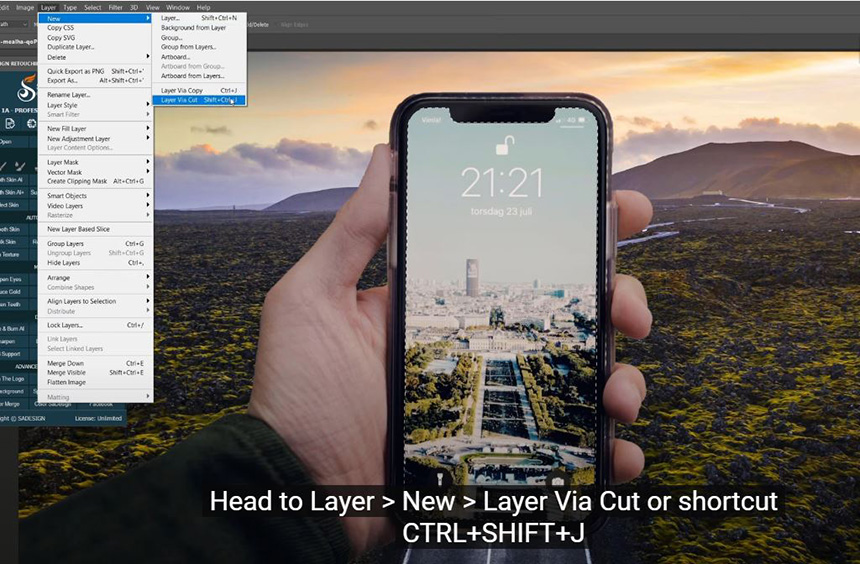Choose Artboard from Layers...
The width and height of the screenshot is (860, 564).
[x=200, y=76]
